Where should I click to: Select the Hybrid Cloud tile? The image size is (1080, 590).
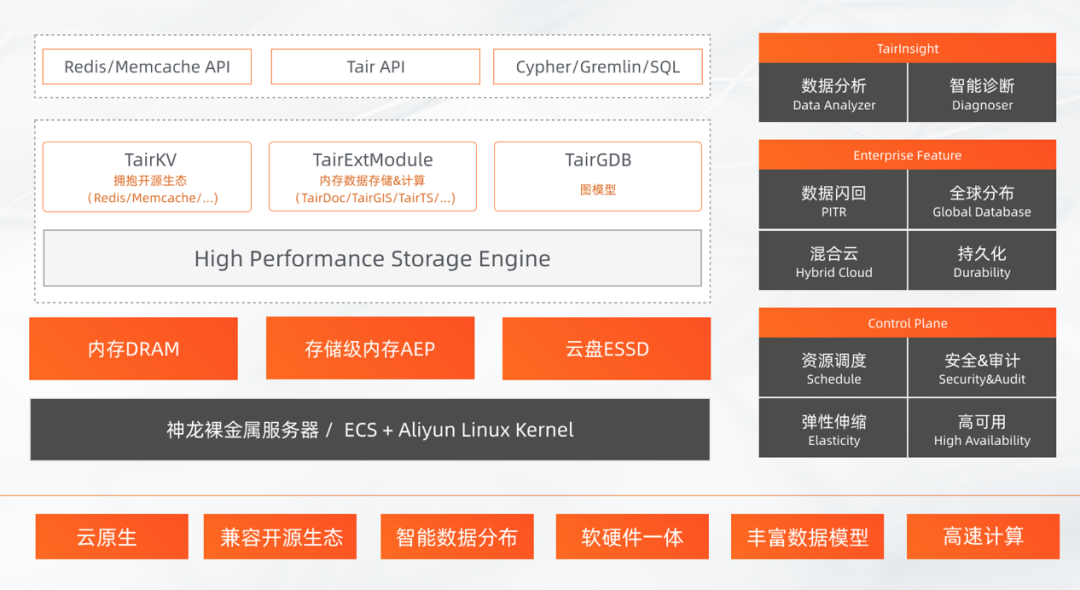pyautogui.click(x=833, y=261)
